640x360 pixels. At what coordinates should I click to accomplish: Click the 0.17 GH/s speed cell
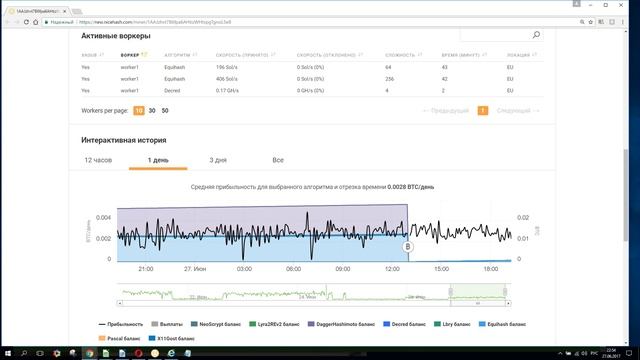(x=227, y=91)
